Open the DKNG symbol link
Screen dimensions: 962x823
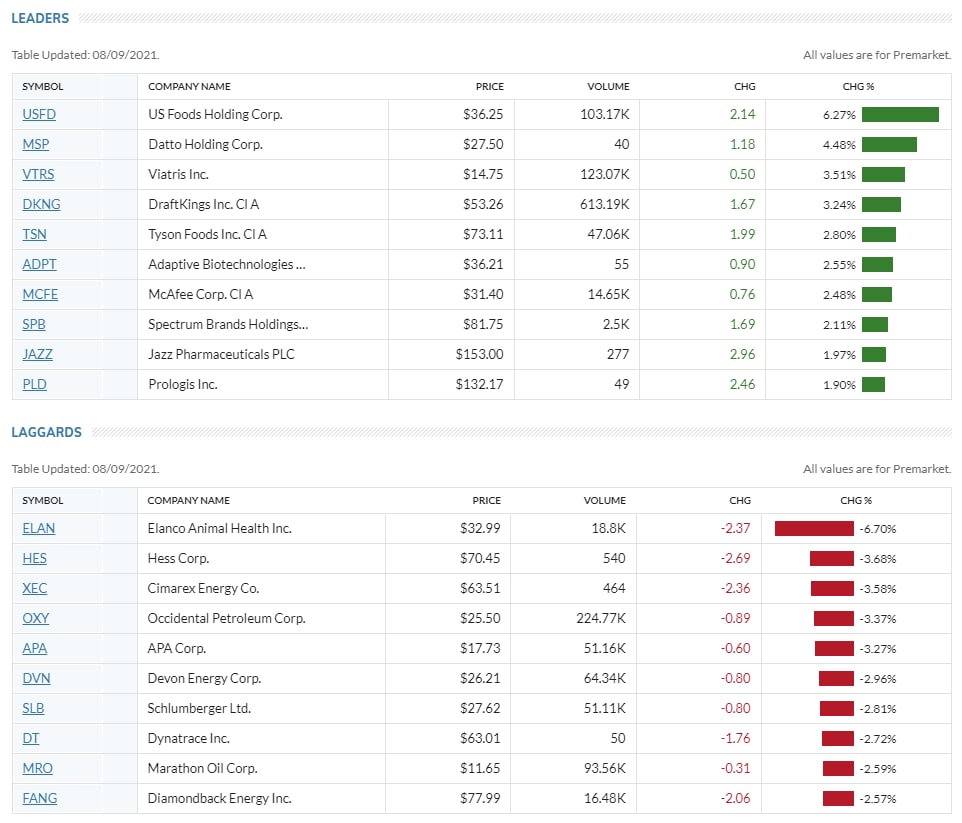[41, 204]
